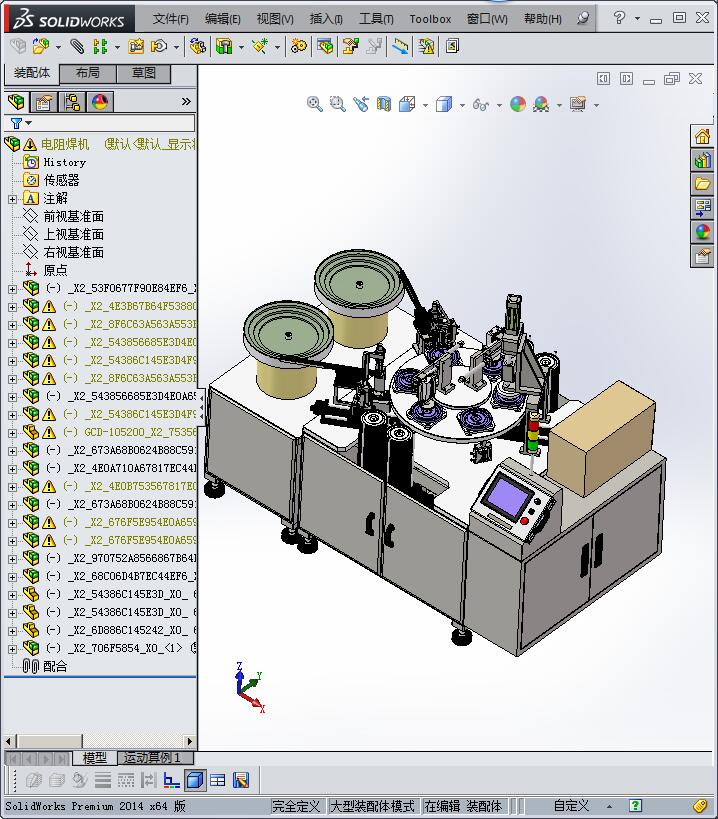Open the Move Component dropdown arrow
718x819 pixels.
176,47
